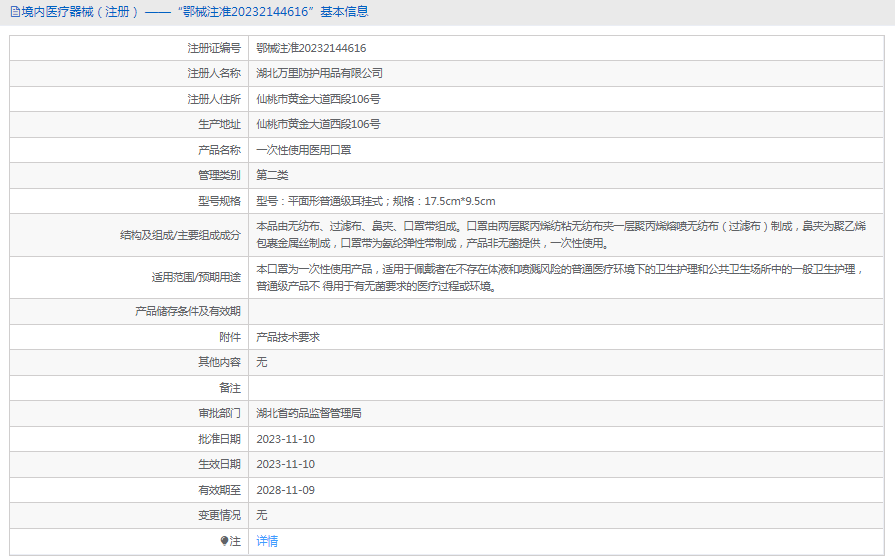
Task: Click the 管理类别 label
Action: click(x=219, y=175)
